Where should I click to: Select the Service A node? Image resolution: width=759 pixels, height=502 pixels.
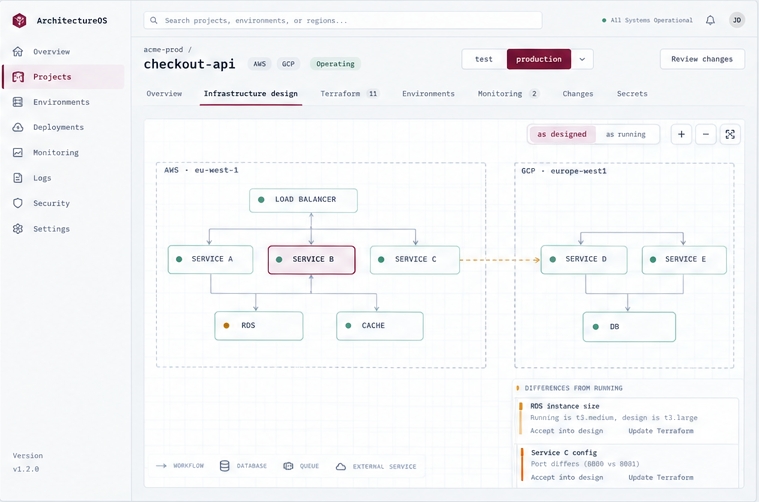point(211,259)
